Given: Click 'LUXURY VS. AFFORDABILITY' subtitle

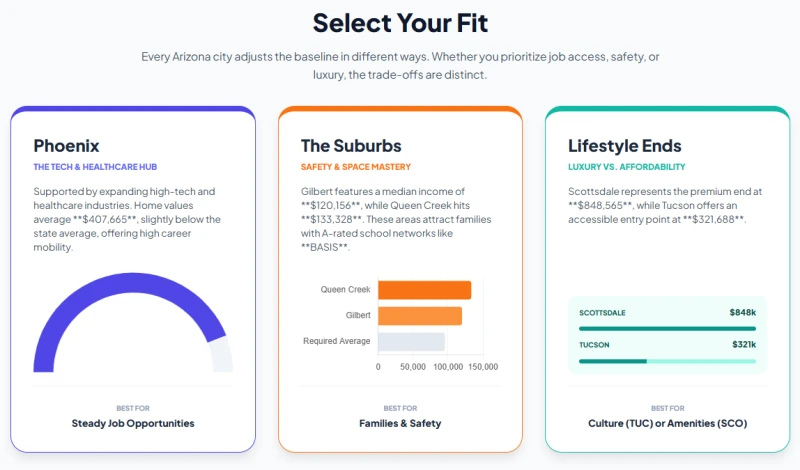Looking at the screenshot, I should pos(627,167).
